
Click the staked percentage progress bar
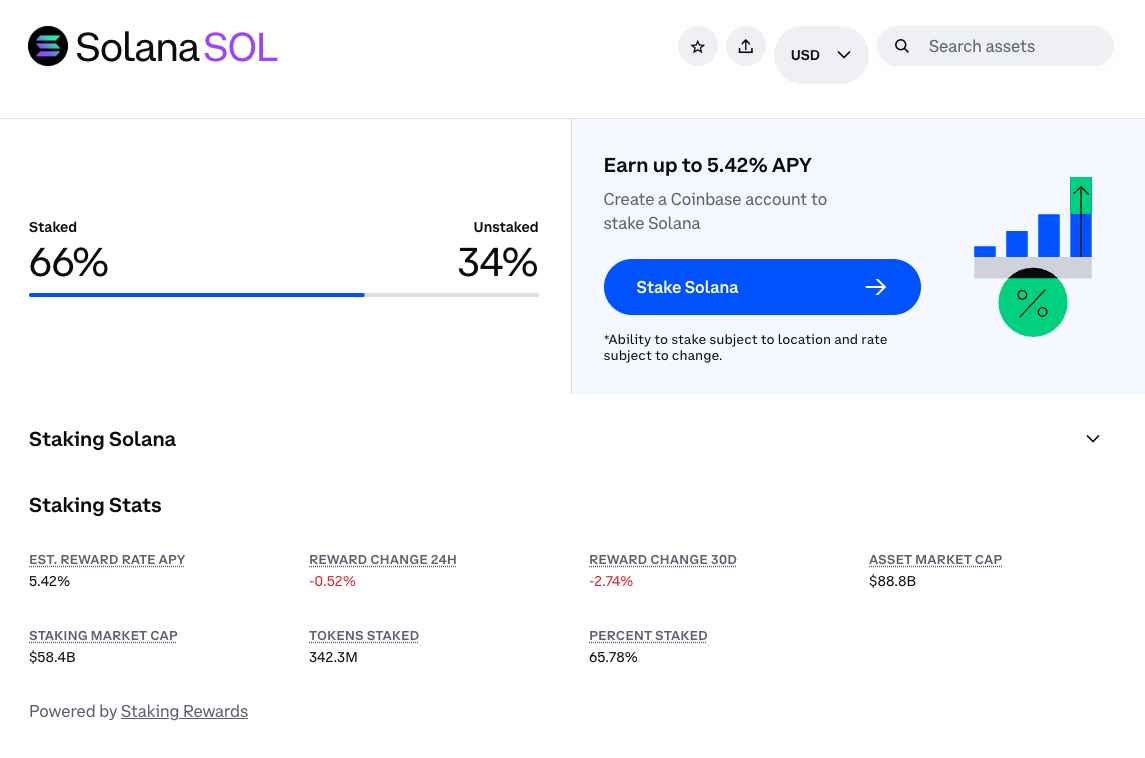(283, 295)
